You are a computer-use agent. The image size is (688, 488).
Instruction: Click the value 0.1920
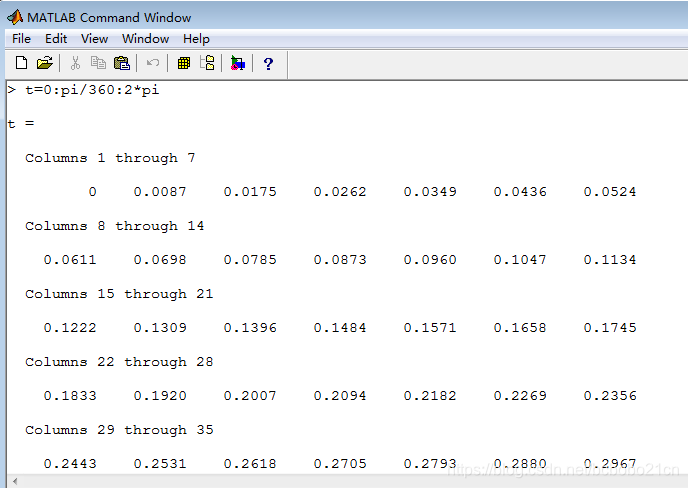point(160,396)
